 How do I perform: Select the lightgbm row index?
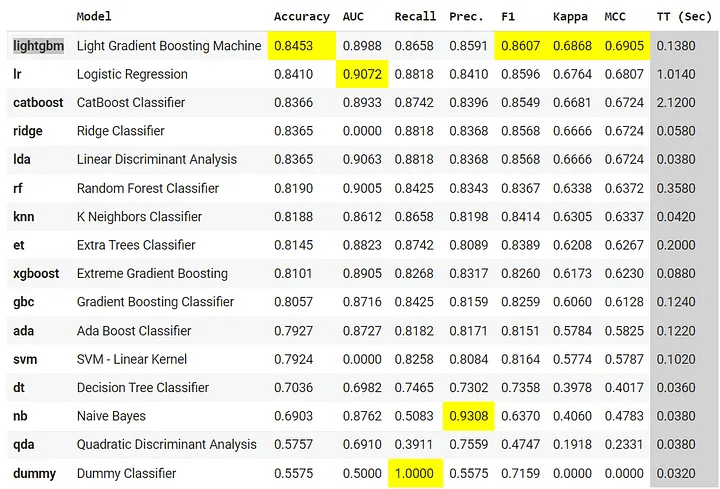point(38,46)
